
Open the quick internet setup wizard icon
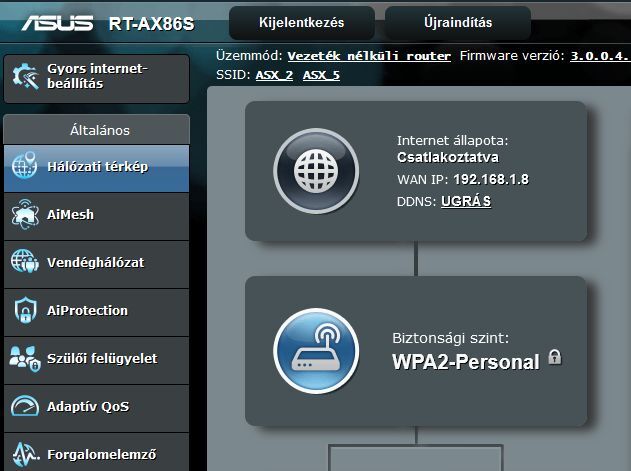[x=25, y=76]
